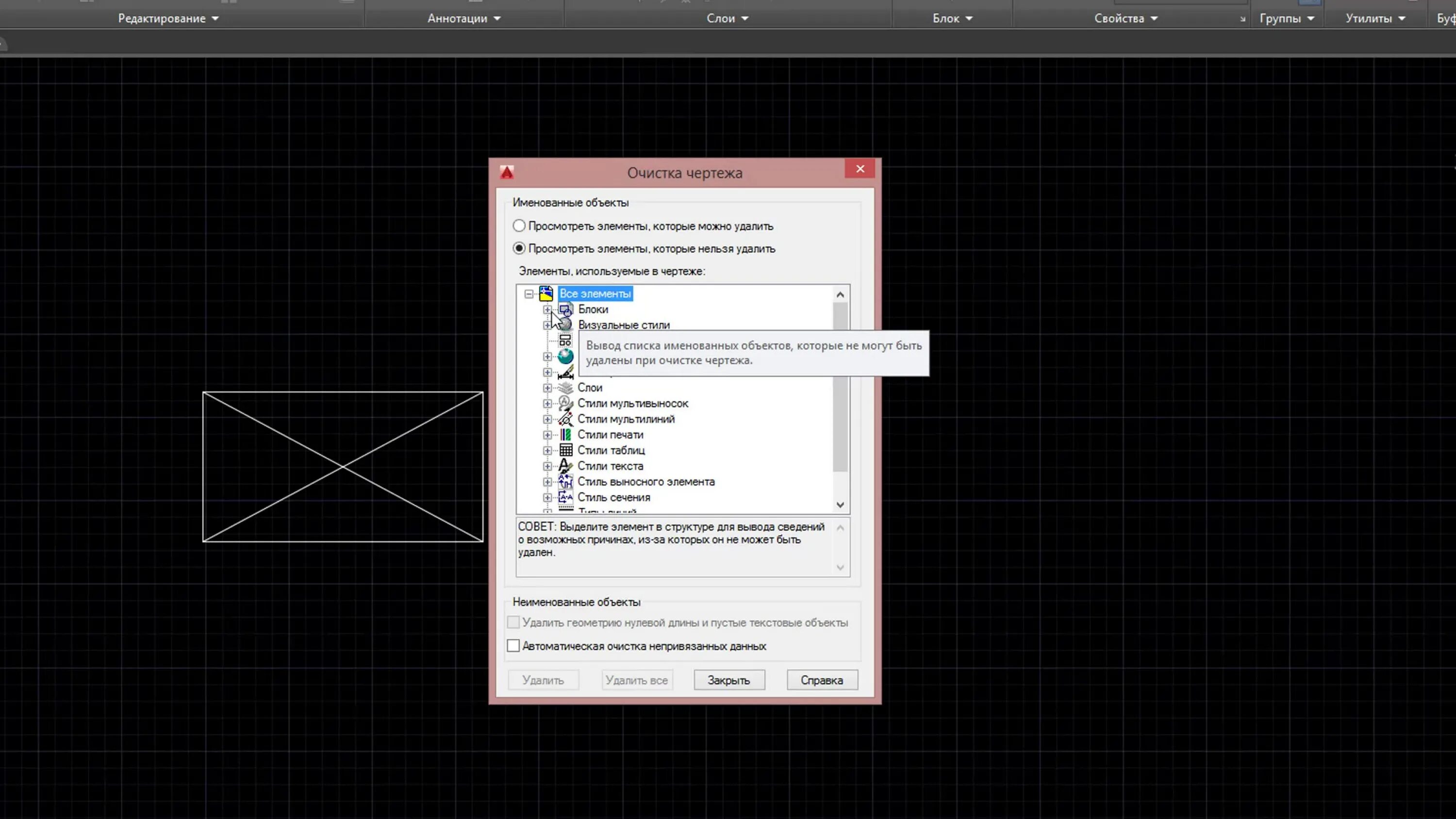Expand the Стили мультивыносок tree node

tap(547, 404)
